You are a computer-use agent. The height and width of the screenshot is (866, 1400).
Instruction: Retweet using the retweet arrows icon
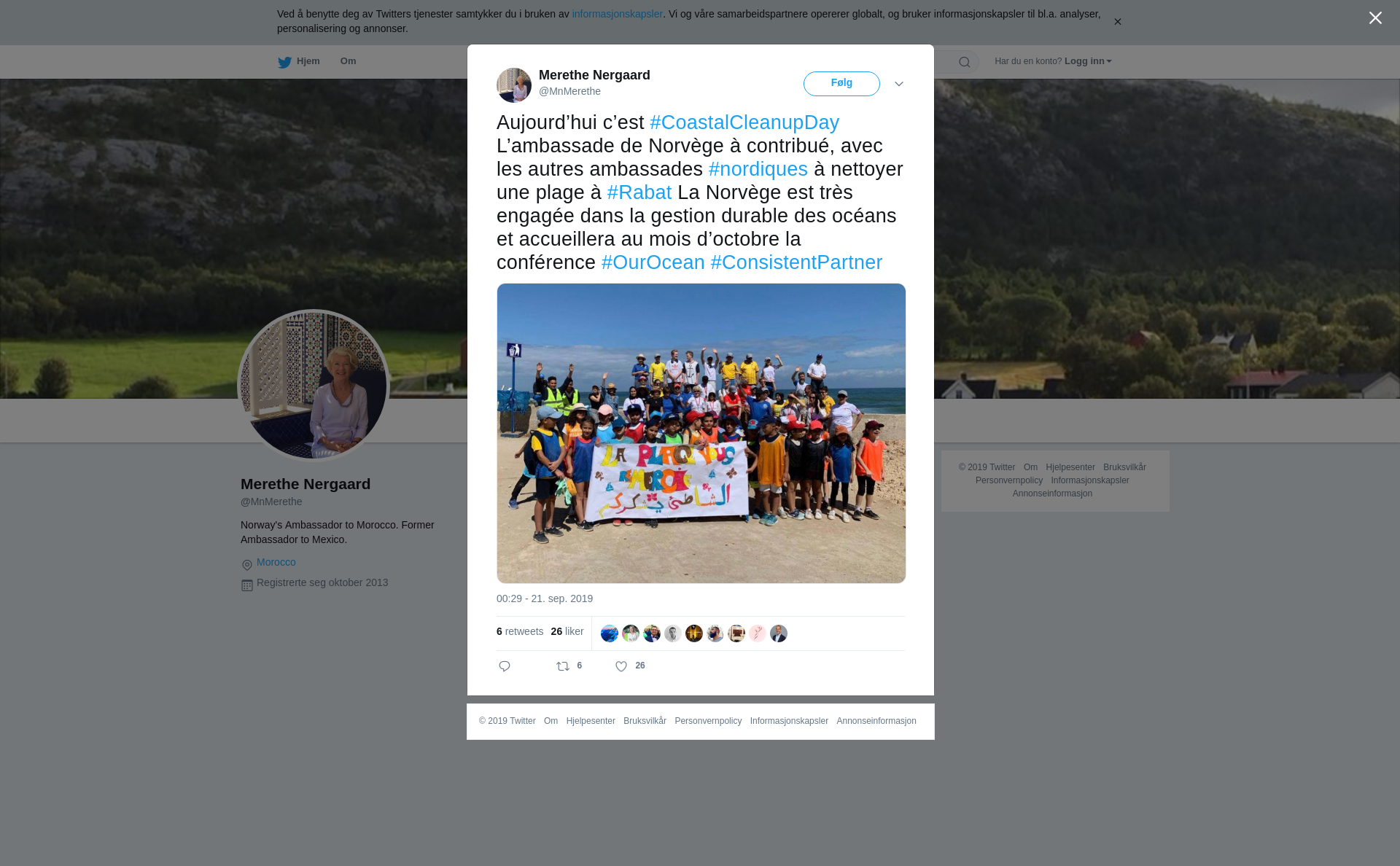[x=563, y=666]
